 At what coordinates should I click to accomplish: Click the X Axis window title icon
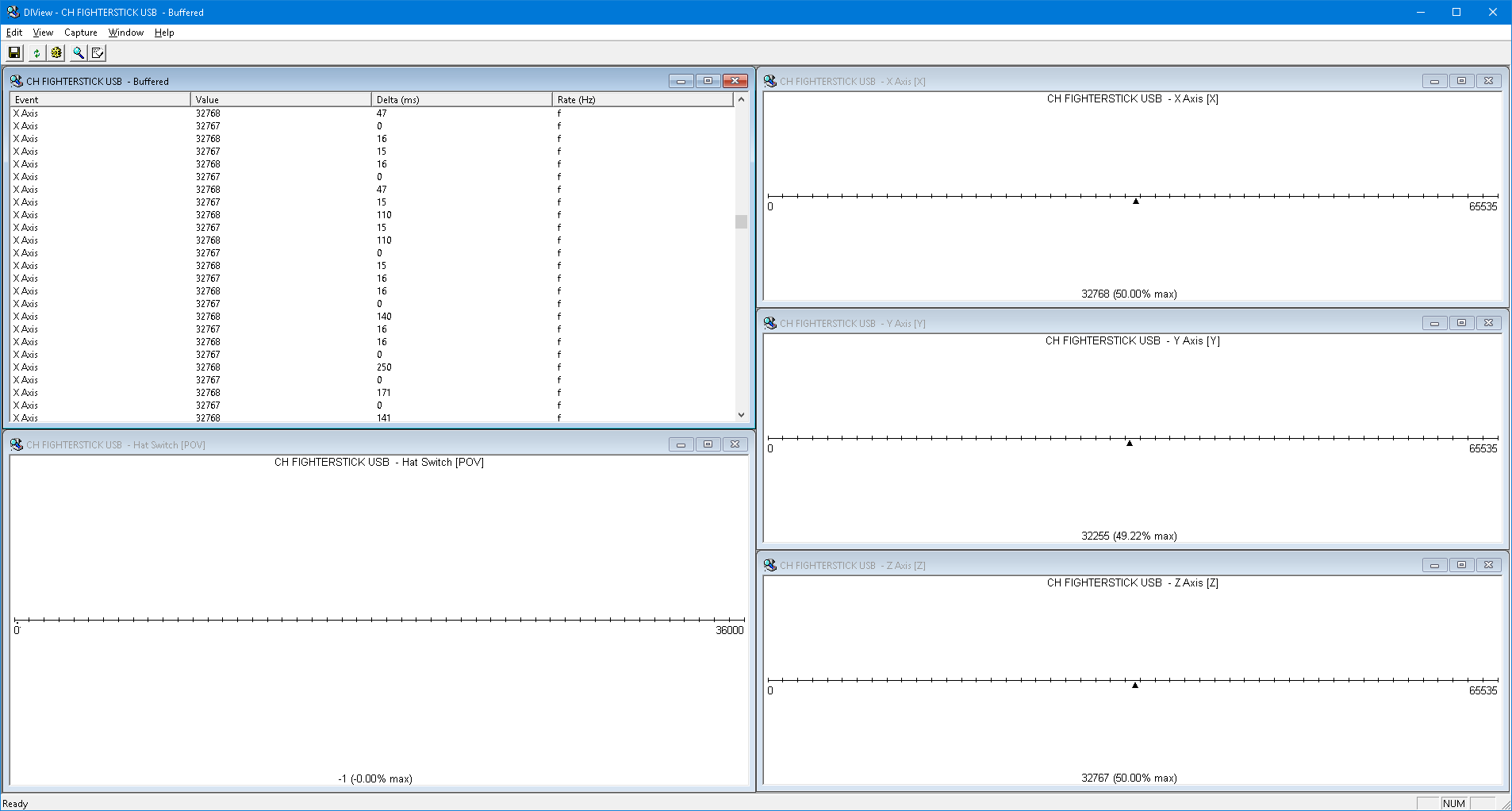[x=770, y=81]
